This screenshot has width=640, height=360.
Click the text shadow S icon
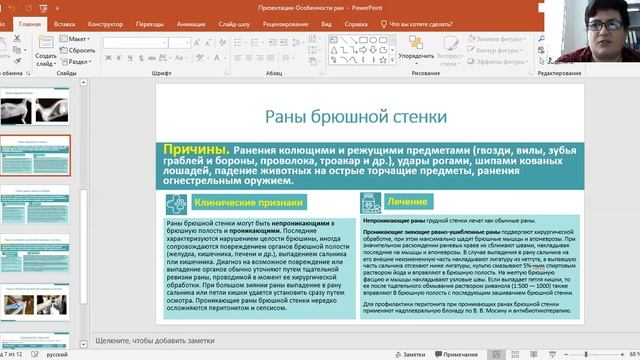141,58
